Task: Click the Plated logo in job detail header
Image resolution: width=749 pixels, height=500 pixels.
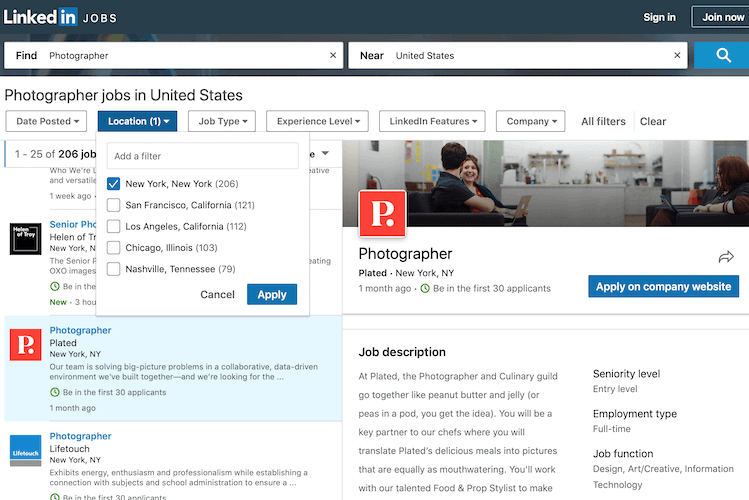Action: tap(383, 213)
